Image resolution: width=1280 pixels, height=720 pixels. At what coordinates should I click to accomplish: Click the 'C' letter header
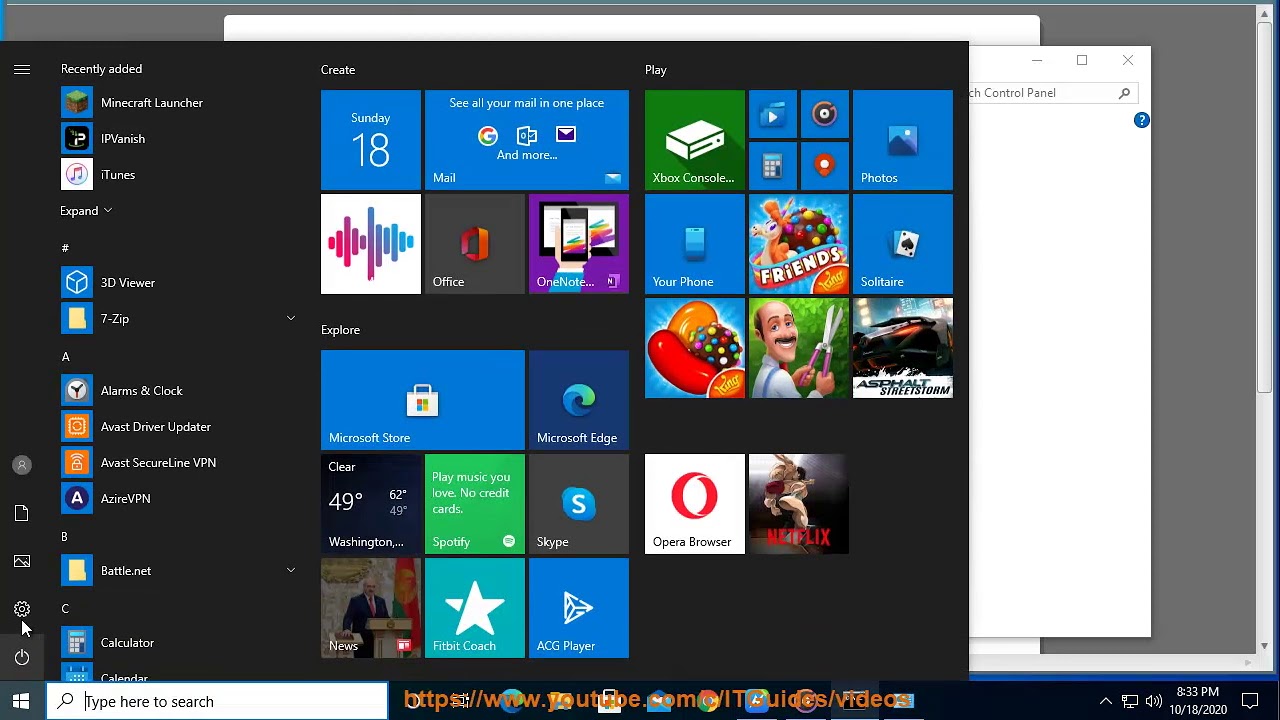point(65,609)
